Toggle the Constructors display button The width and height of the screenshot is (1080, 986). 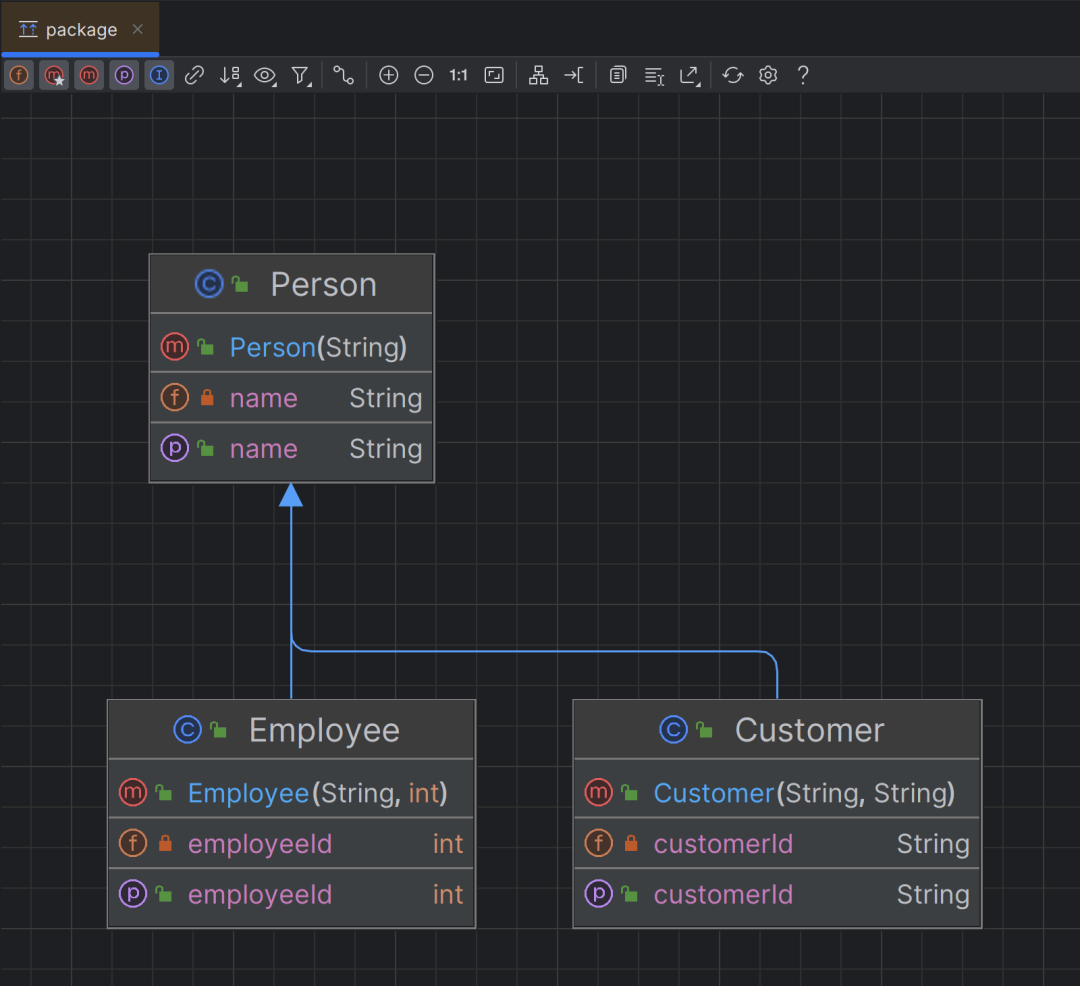point(54,75)
